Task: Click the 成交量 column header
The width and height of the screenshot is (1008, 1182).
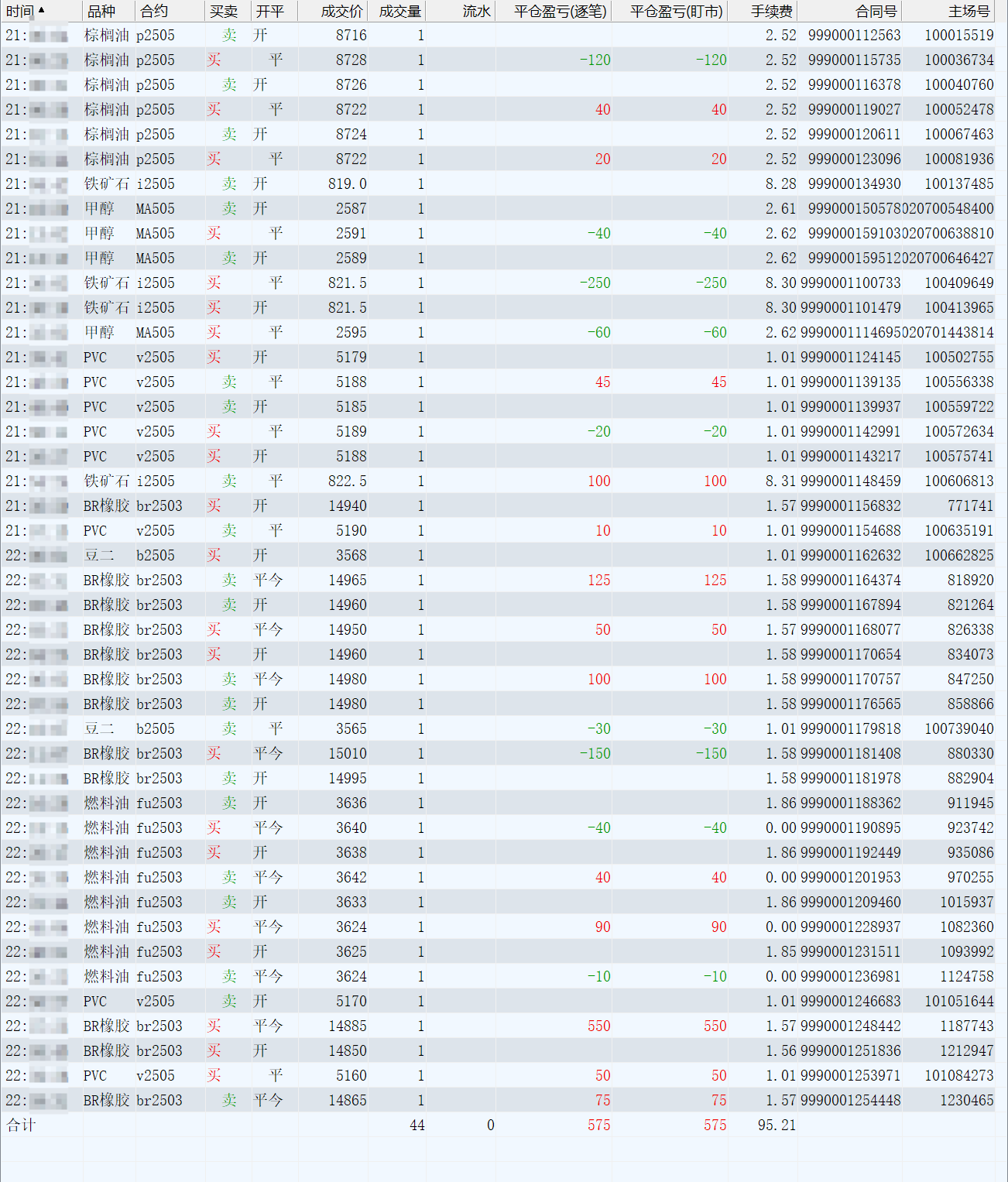Action: tap(399, 11)
